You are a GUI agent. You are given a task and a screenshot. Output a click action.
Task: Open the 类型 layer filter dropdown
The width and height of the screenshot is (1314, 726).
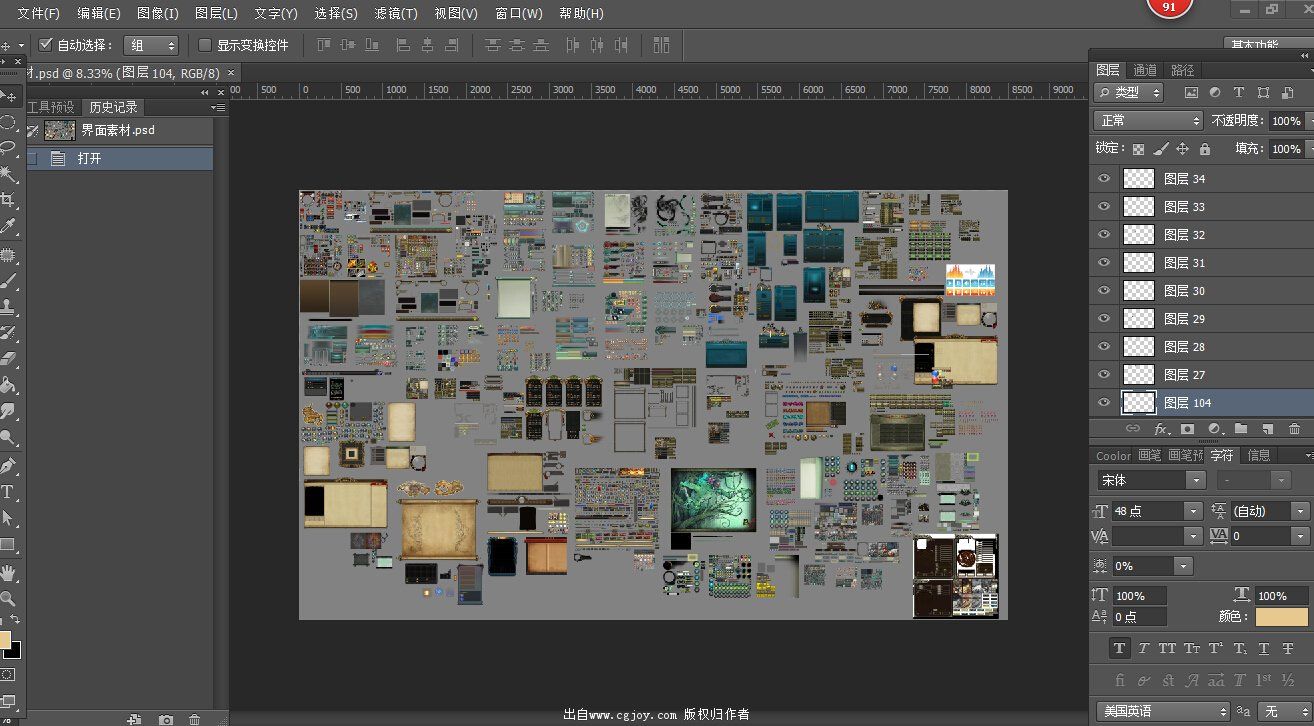(x=1128, y=92)
